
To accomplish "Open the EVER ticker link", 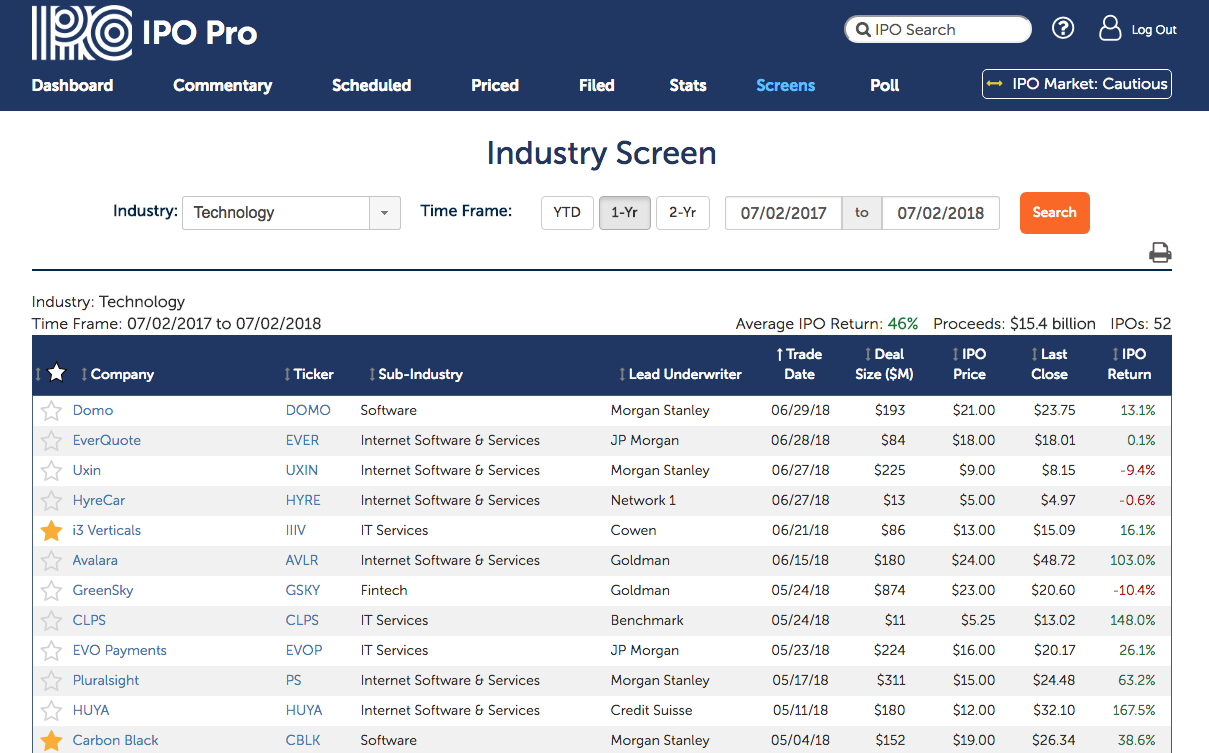I will pyautogui.click(x=303, y=440).
